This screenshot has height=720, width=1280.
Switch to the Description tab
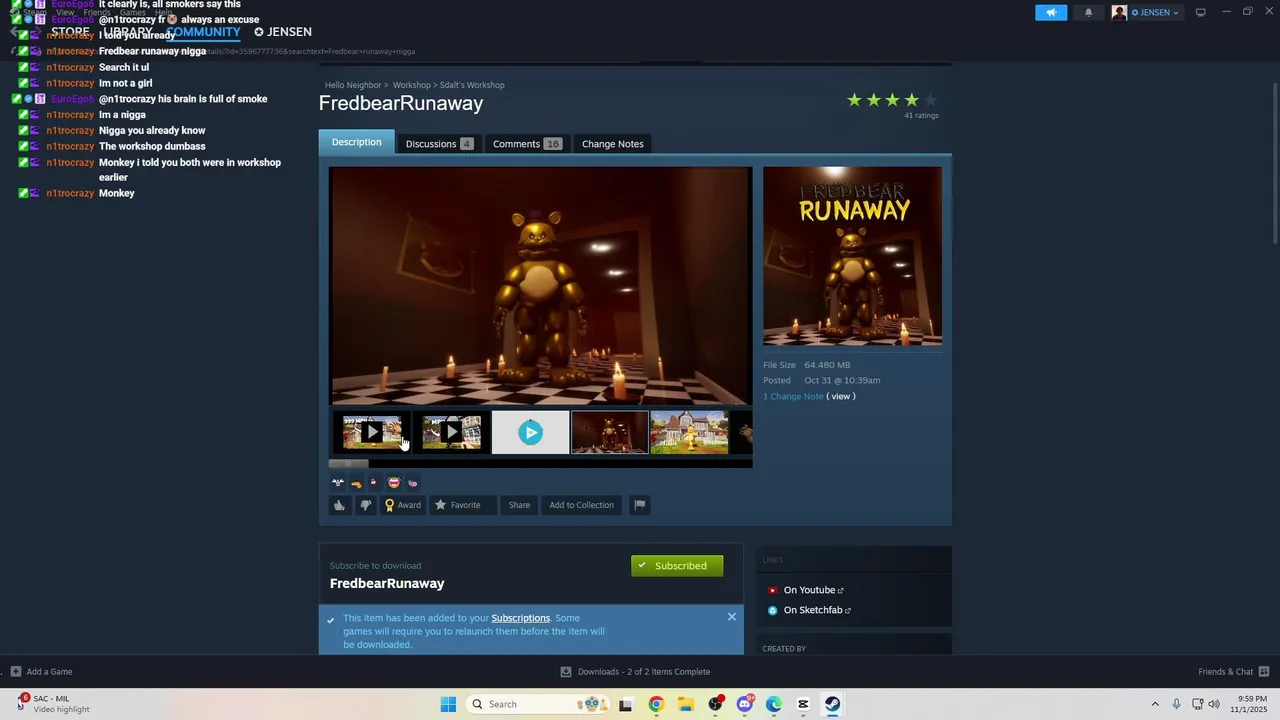[x=356, y=142]
